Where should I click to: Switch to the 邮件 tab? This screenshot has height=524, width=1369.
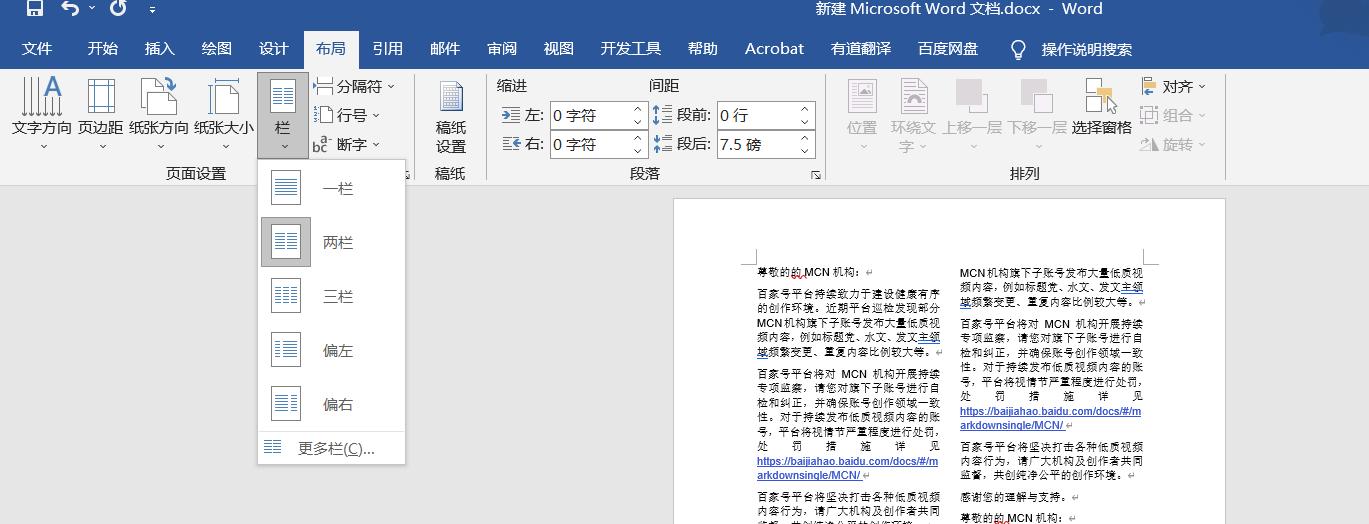[445, 49]
